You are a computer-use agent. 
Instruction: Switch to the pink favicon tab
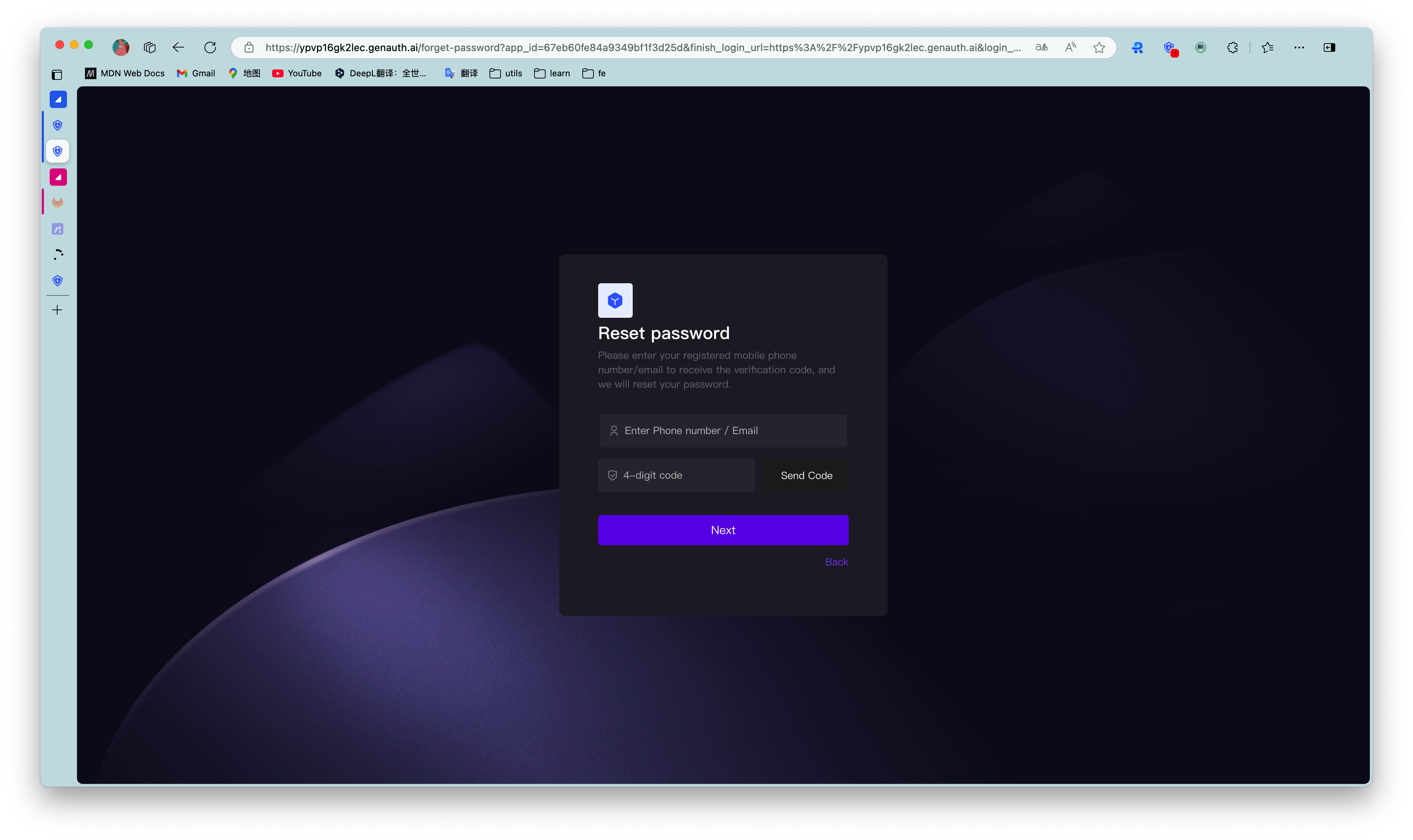coord(57,177)
